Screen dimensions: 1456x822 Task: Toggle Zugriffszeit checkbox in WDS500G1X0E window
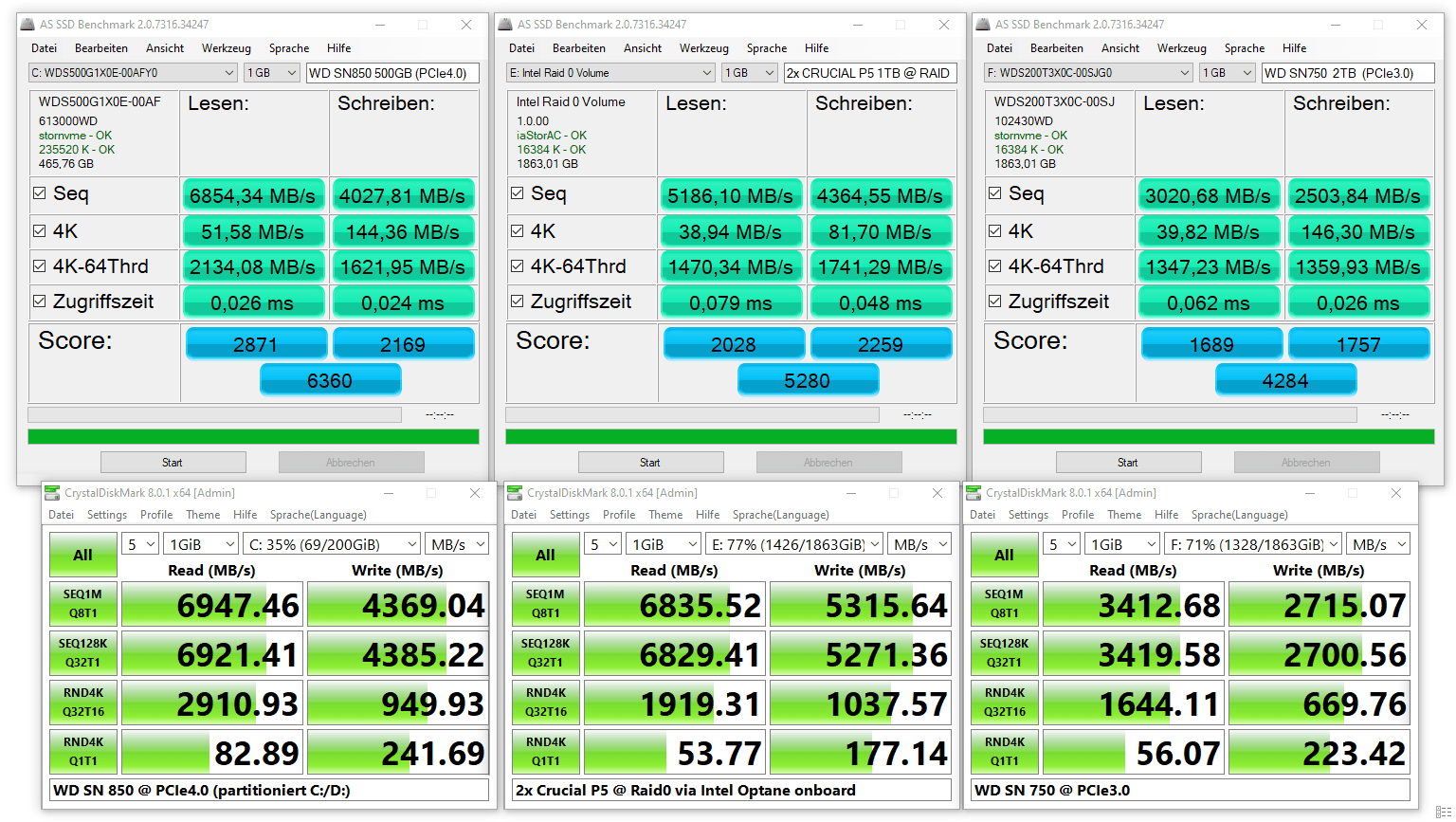pyautogui.click(x=39, y=301)
